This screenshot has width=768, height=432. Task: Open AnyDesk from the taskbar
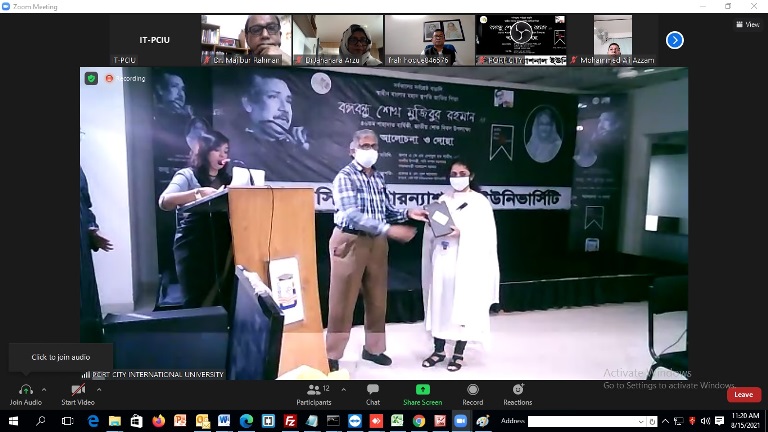(x=376, y=421)
